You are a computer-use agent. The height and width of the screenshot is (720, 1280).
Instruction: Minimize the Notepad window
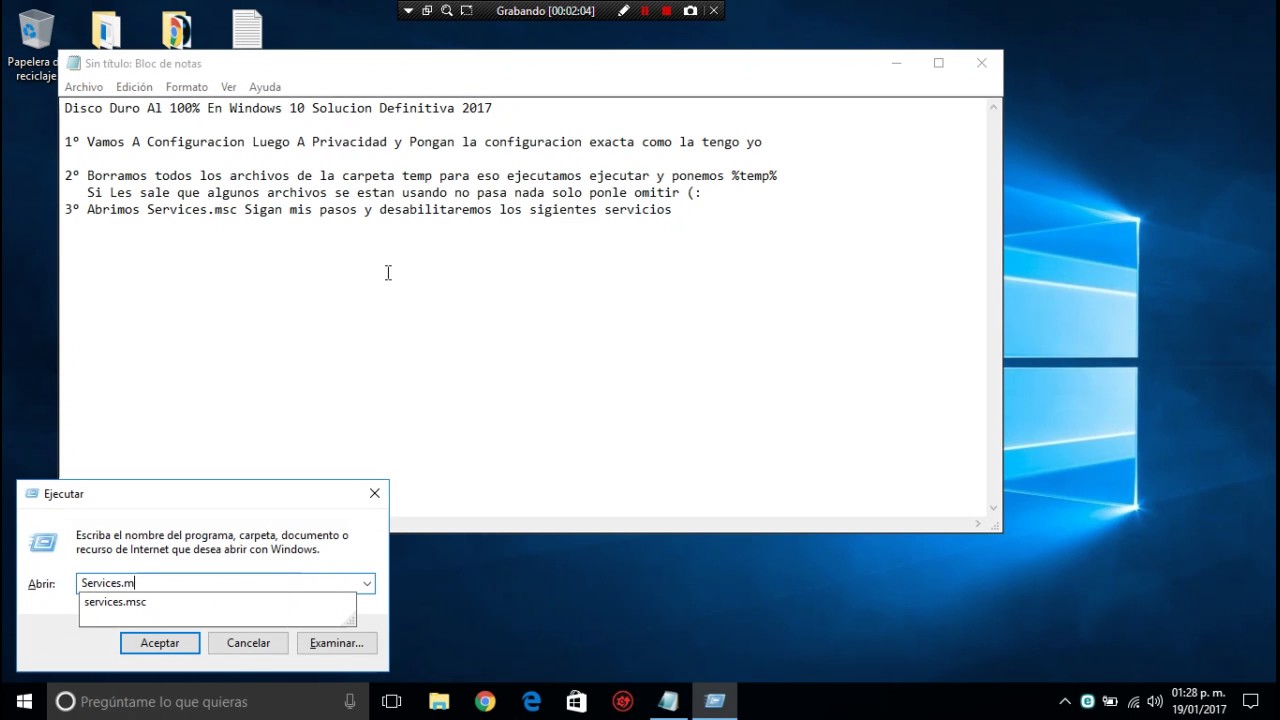point(896,63)
